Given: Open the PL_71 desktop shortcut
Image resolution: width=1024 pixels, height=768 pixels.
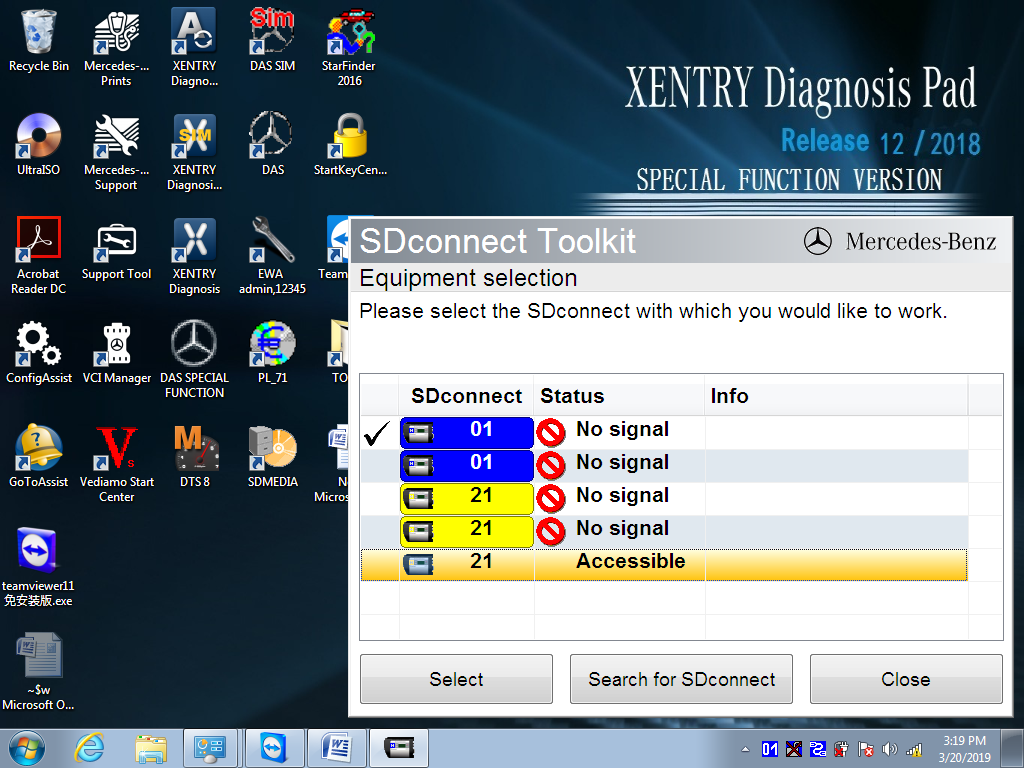Looking at the screenshot, I should point(272,352).
